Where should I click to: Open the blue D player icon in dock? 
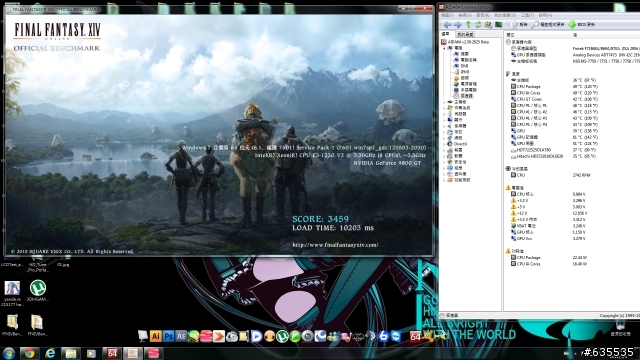[257, 336]
